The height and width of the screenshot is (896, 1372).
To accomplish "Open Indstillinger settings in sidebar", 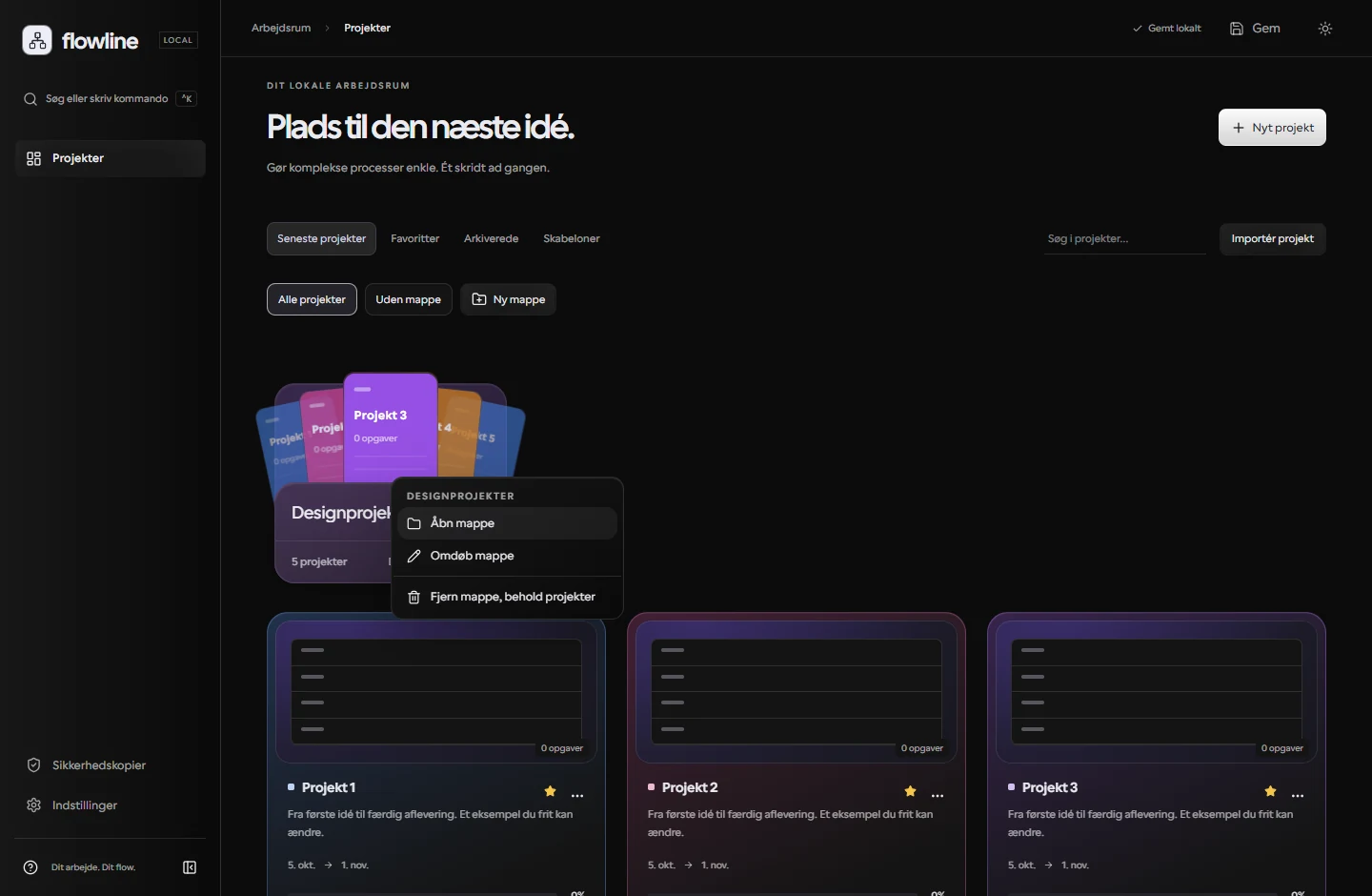I will [111, 805].
